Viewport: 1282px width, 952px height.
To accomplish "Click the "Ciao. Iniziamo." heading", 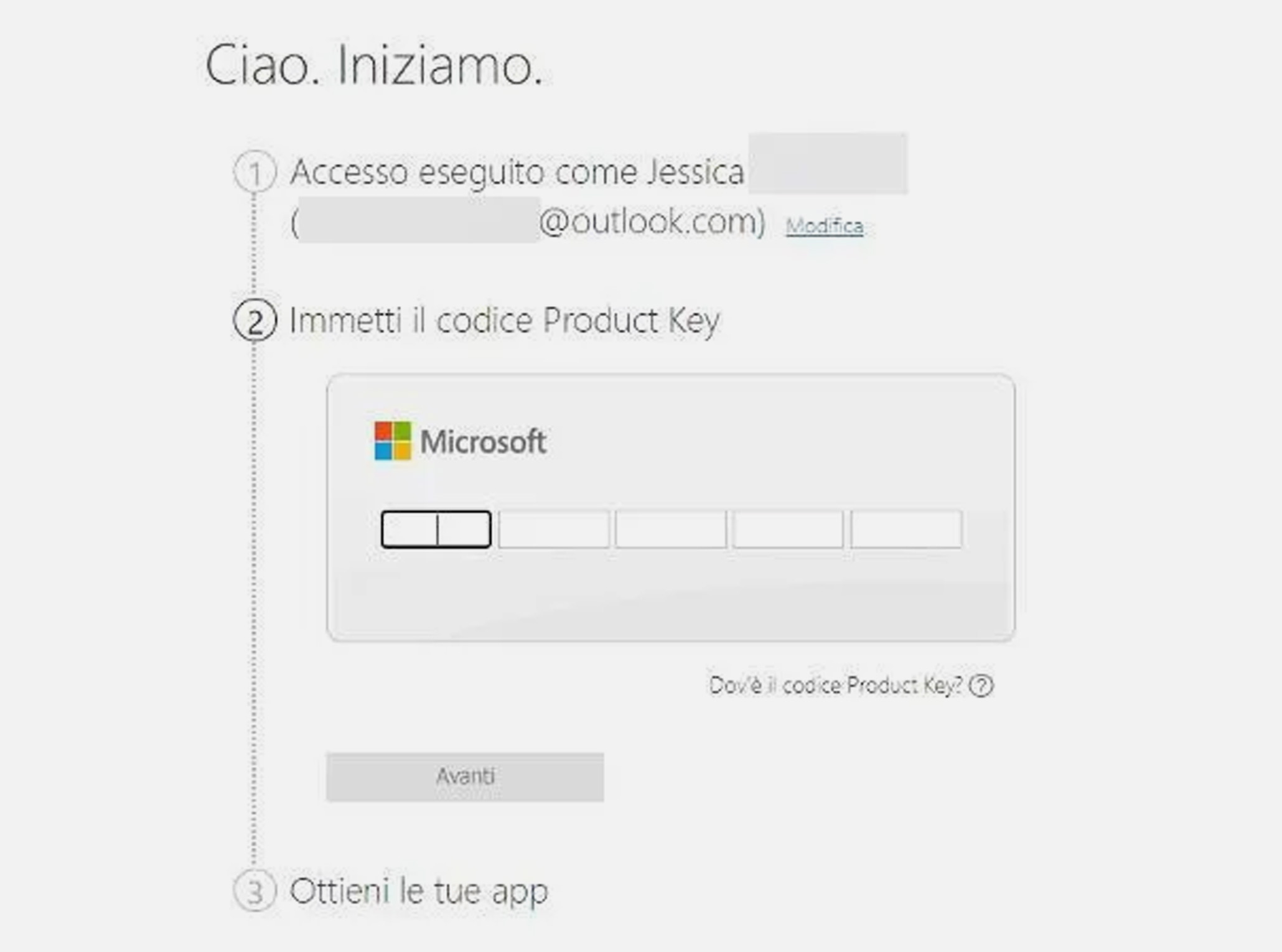I will coord(373,66).
